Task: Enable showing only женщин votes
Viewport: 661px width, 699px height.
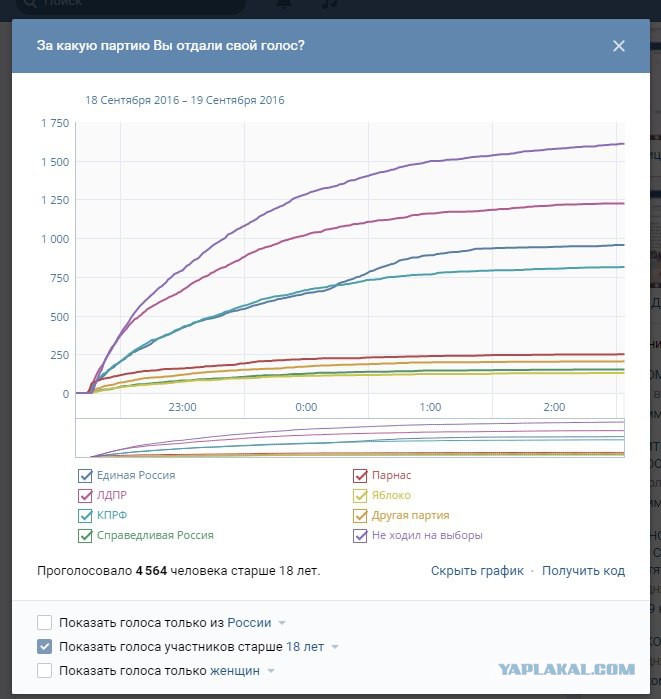Action: click(45, 670)
